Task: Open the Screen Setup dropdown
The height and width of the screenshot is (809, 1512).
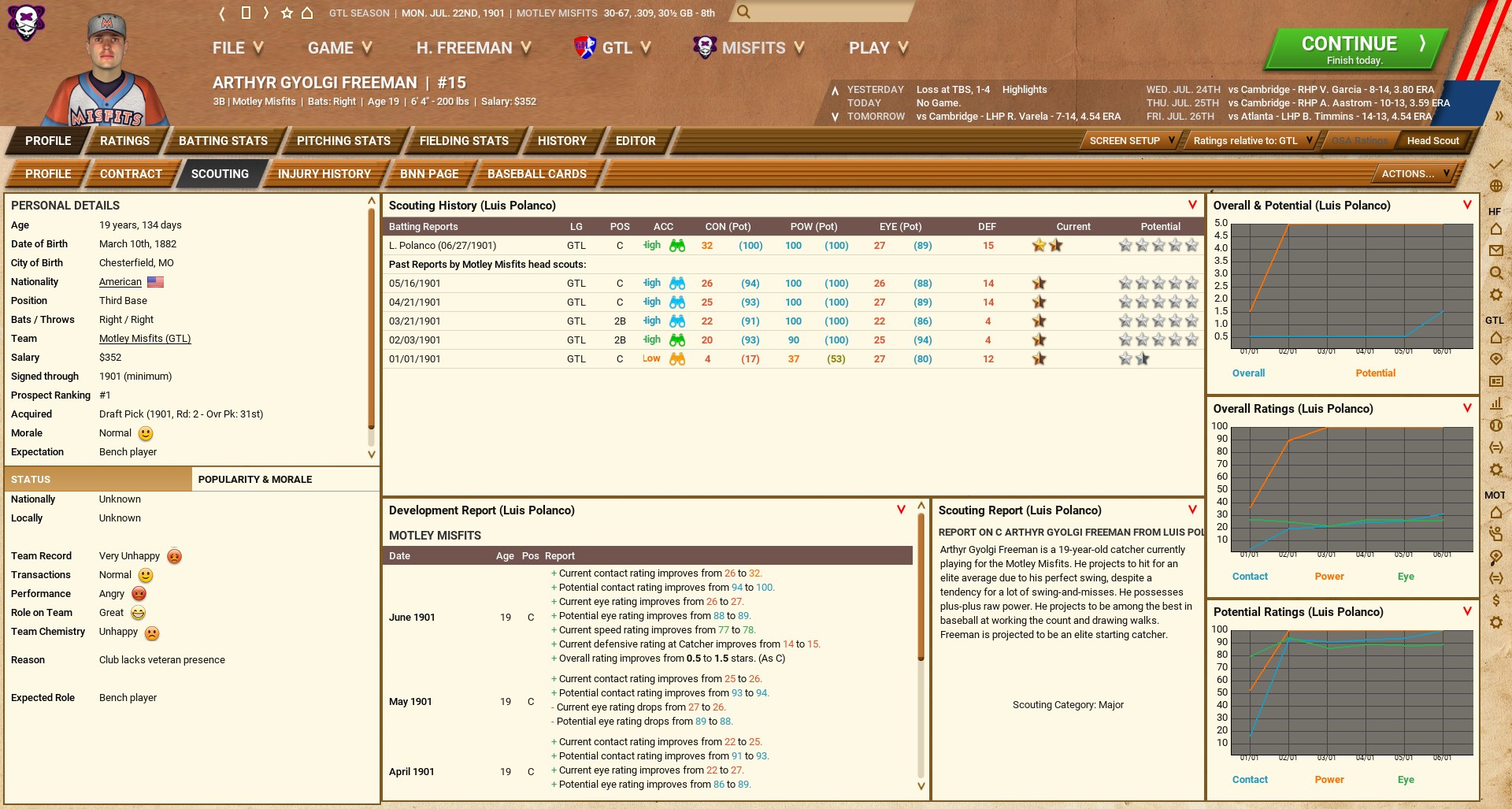Action: pyautogui.click(x=1130, y=141)
